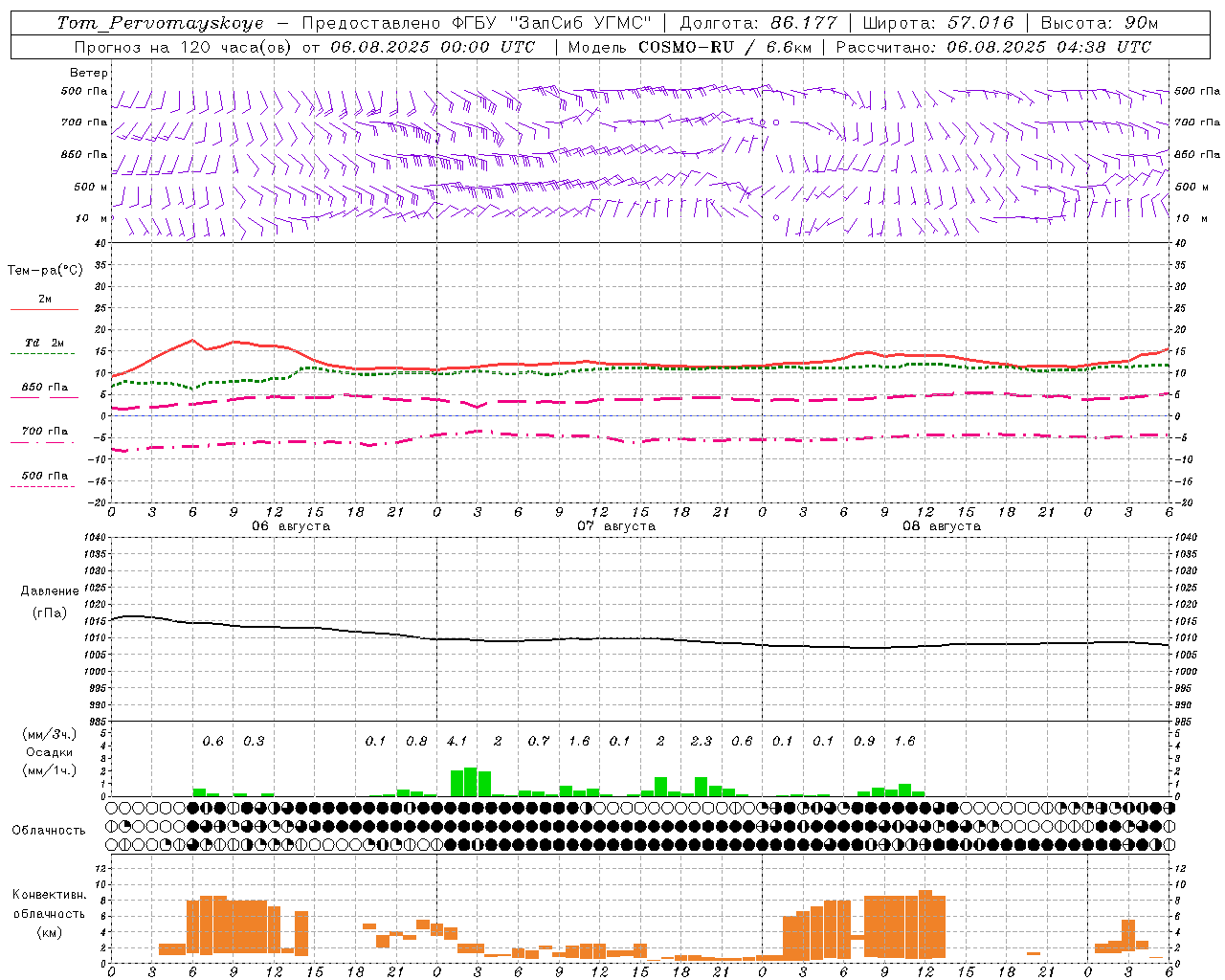Screen dimensions: 1225x980
Task: Click the computed time Рассчитано: 06.08.2025 04:38 UTC
Action: [x=993, y=47]
